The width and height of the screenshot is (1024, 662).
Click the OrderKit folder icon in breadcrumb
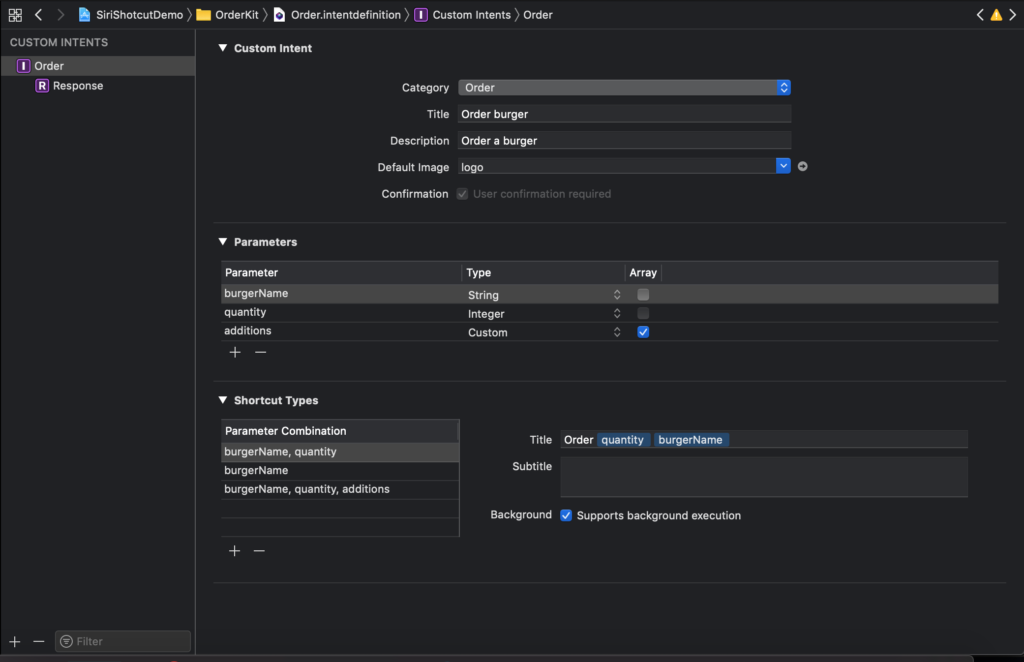pyautogui.click(x=204, y=14)
